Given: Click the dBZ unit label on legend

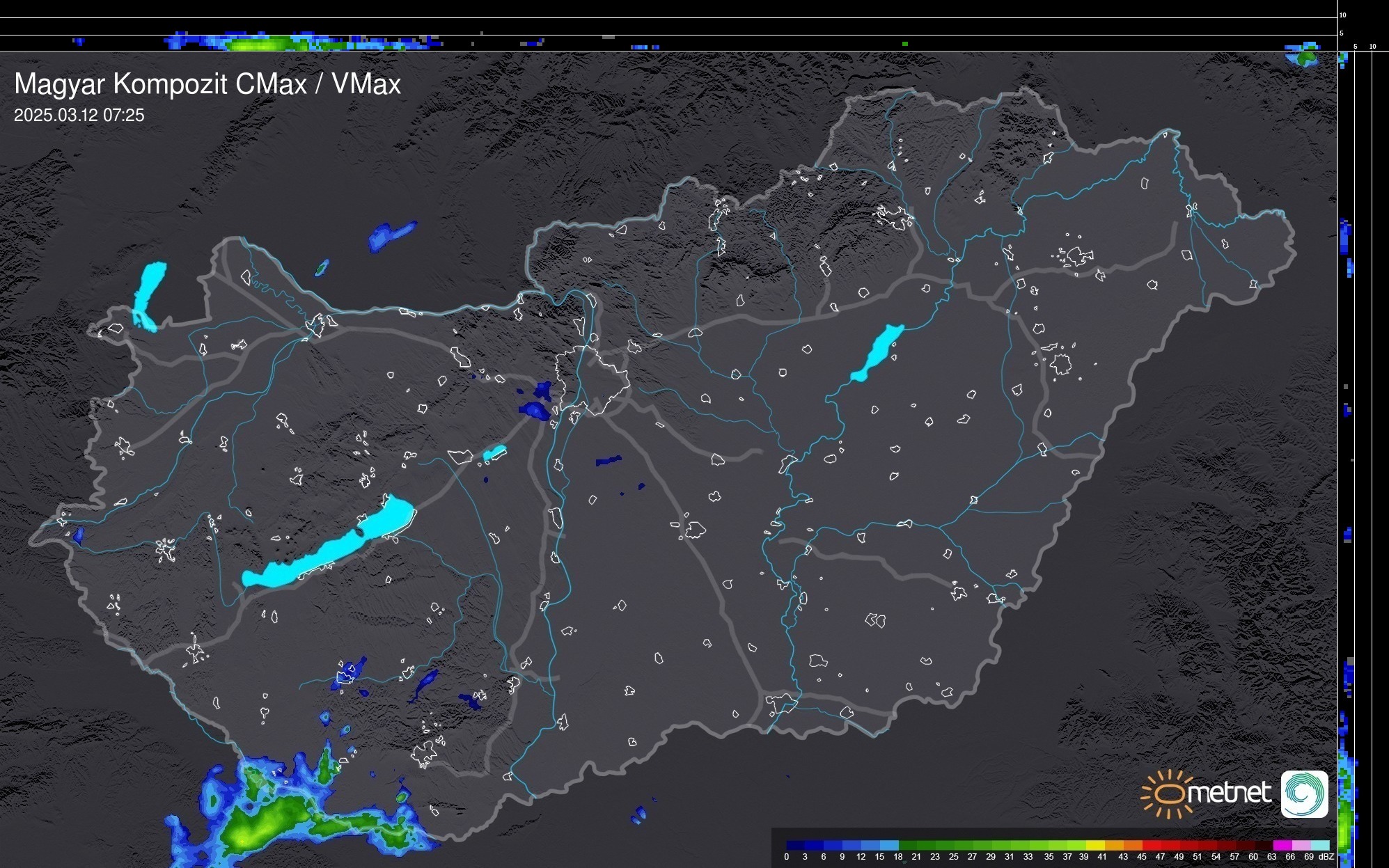Looking at the screenshot, I should [x=1326, y=857].
